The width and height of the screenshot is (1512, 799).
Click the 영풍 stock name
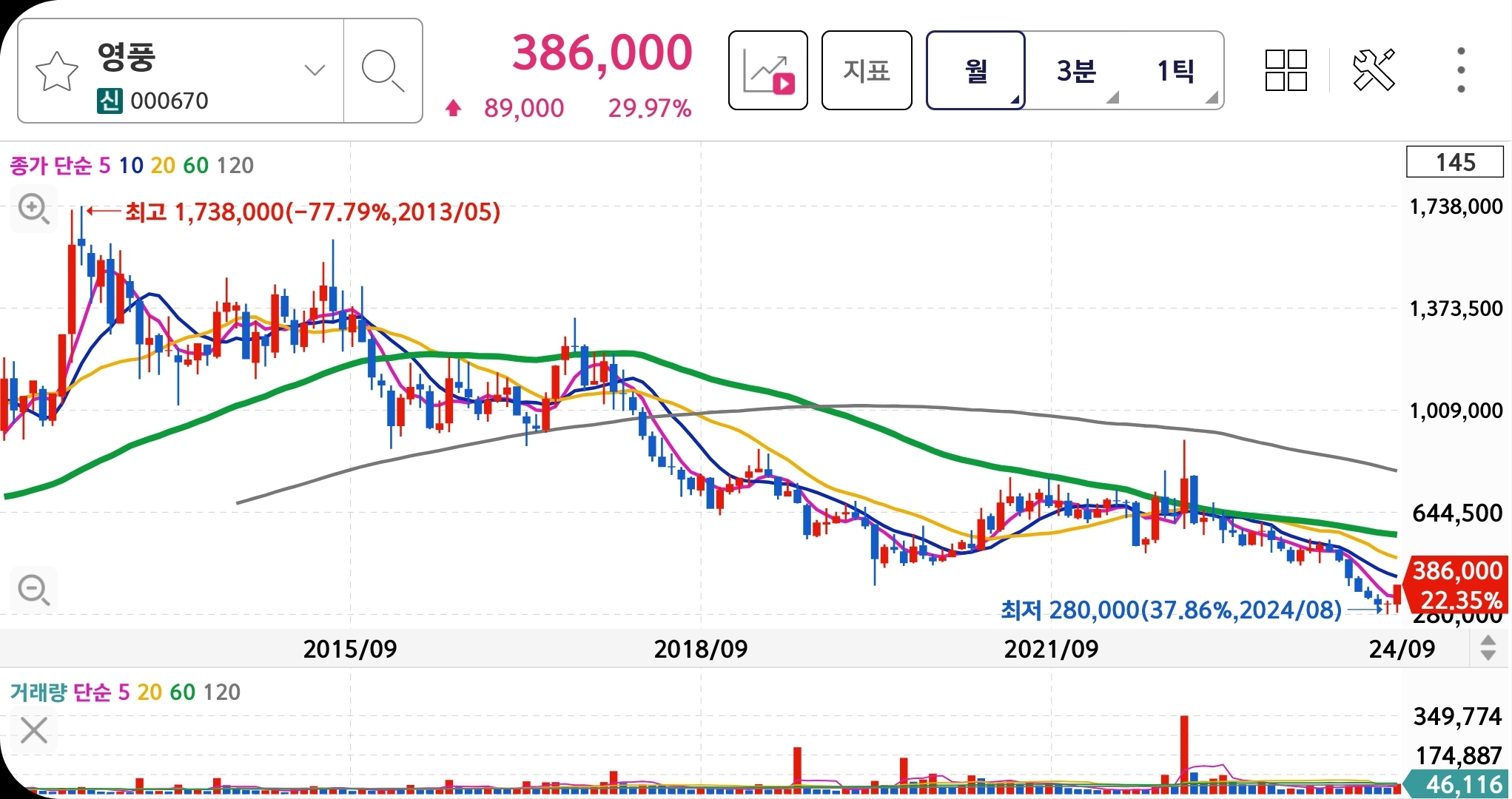(126, 56)
